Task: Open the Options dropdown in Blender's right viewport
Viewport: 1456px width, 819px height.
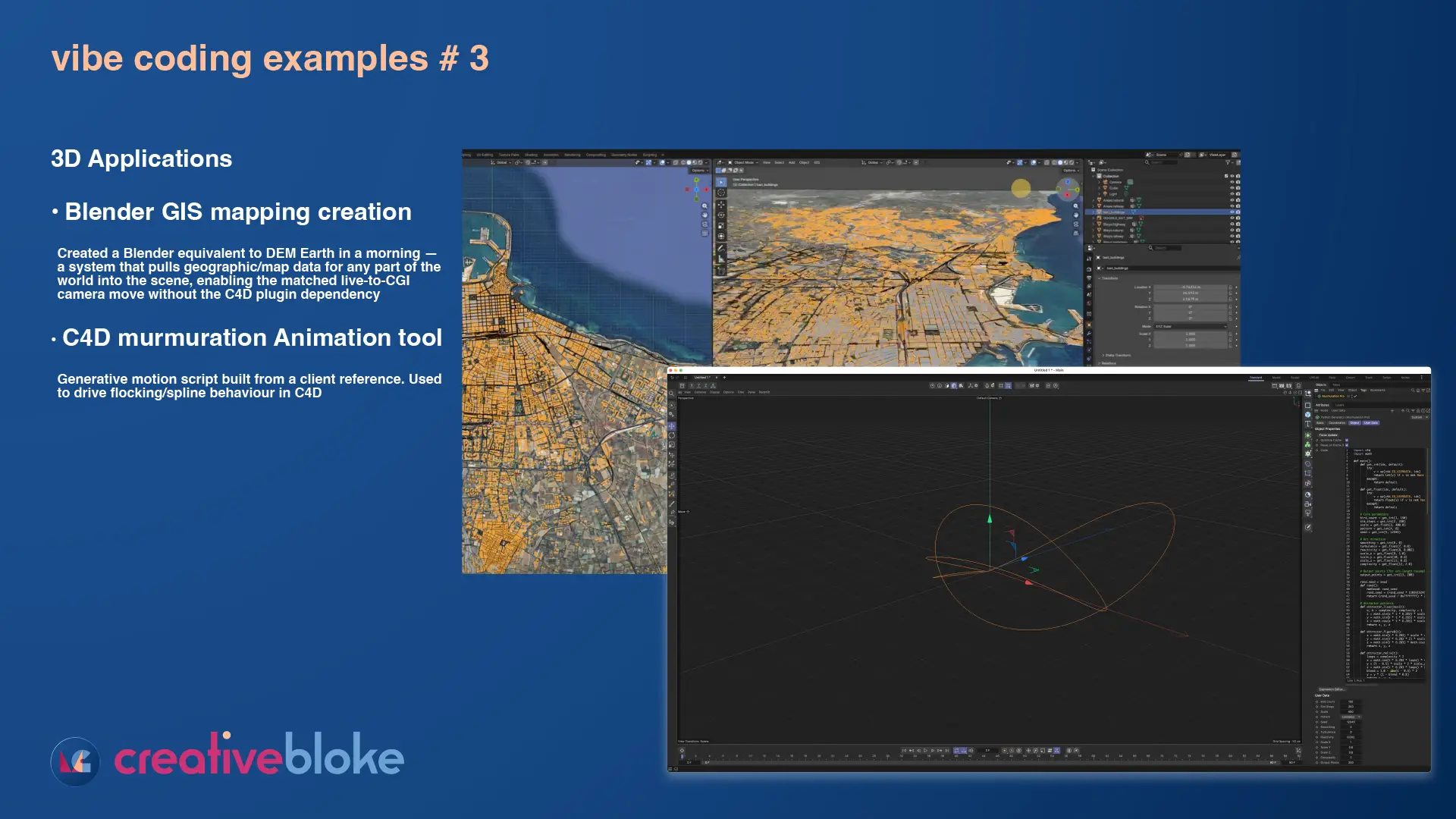Action: 1071,171
